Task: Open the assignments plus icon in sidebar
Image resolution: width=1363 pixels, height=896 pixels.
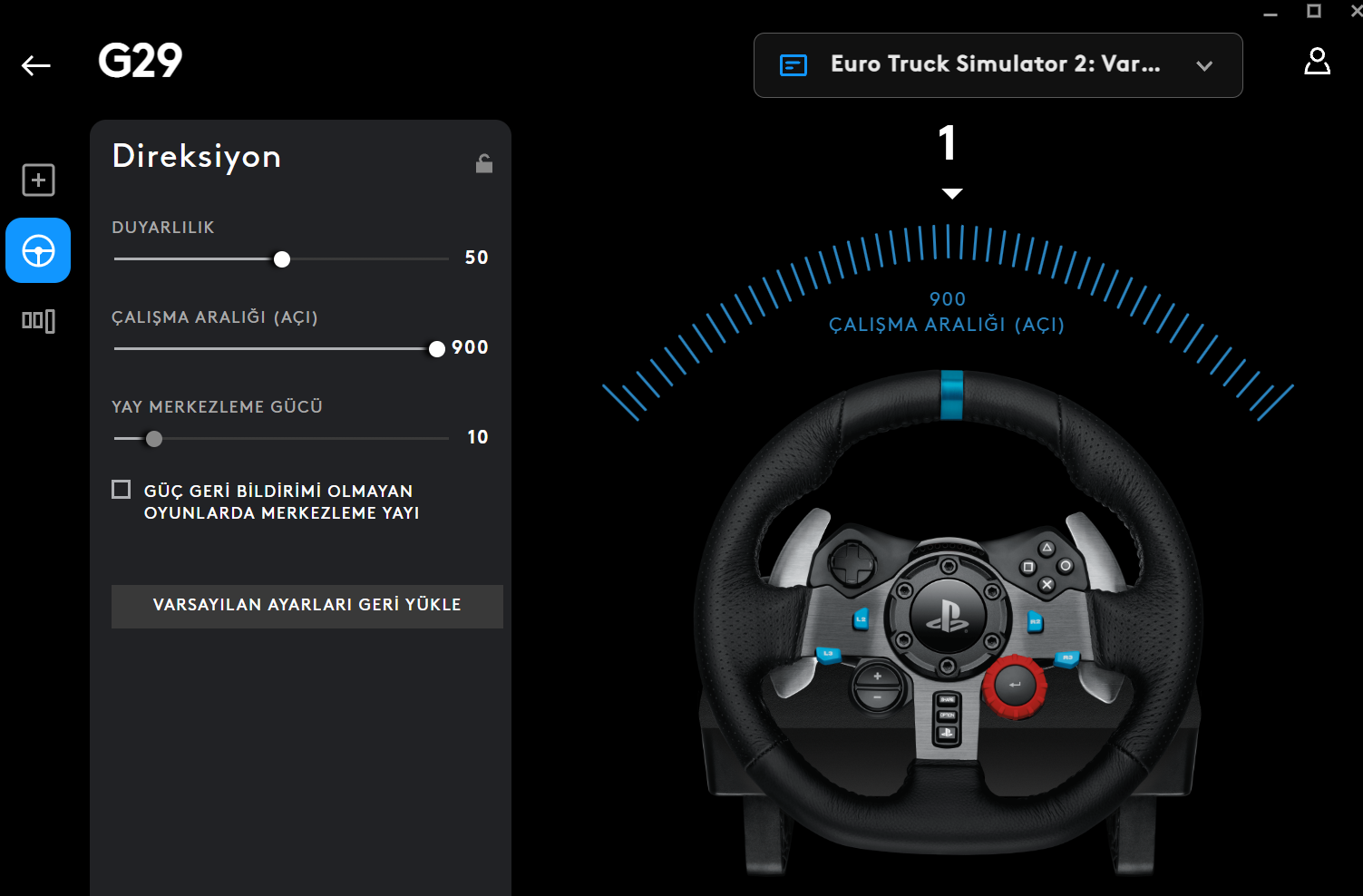Action: click(38, 180)
